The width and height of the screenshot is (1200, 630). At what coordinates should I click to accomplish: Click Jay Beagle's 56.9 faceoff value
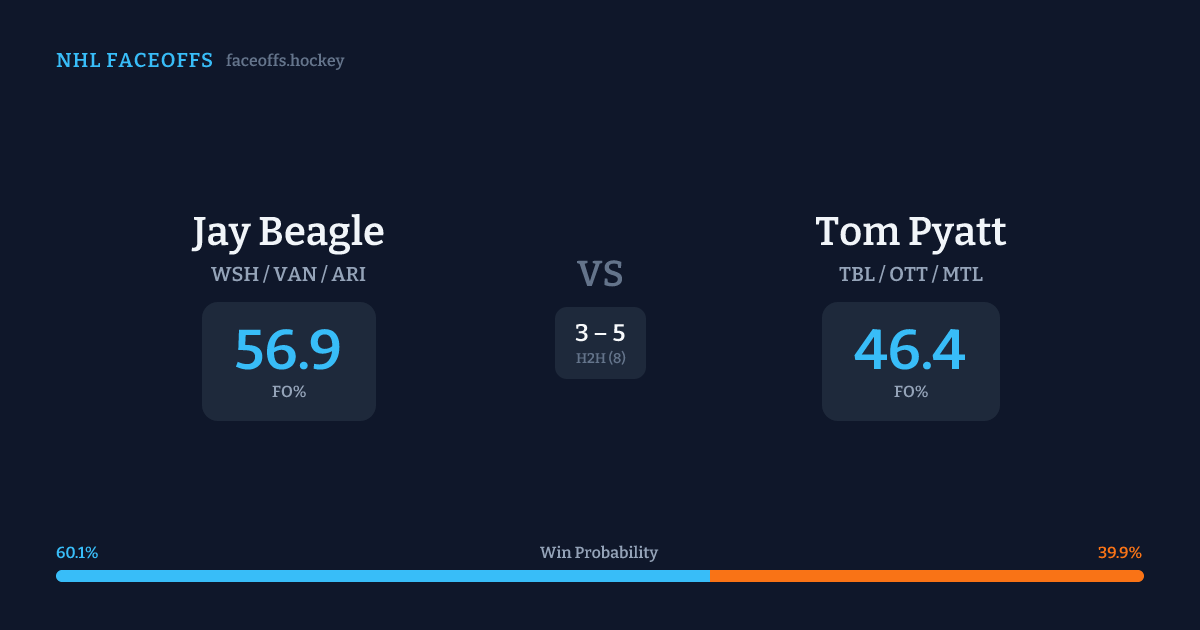tap(288, 350)
